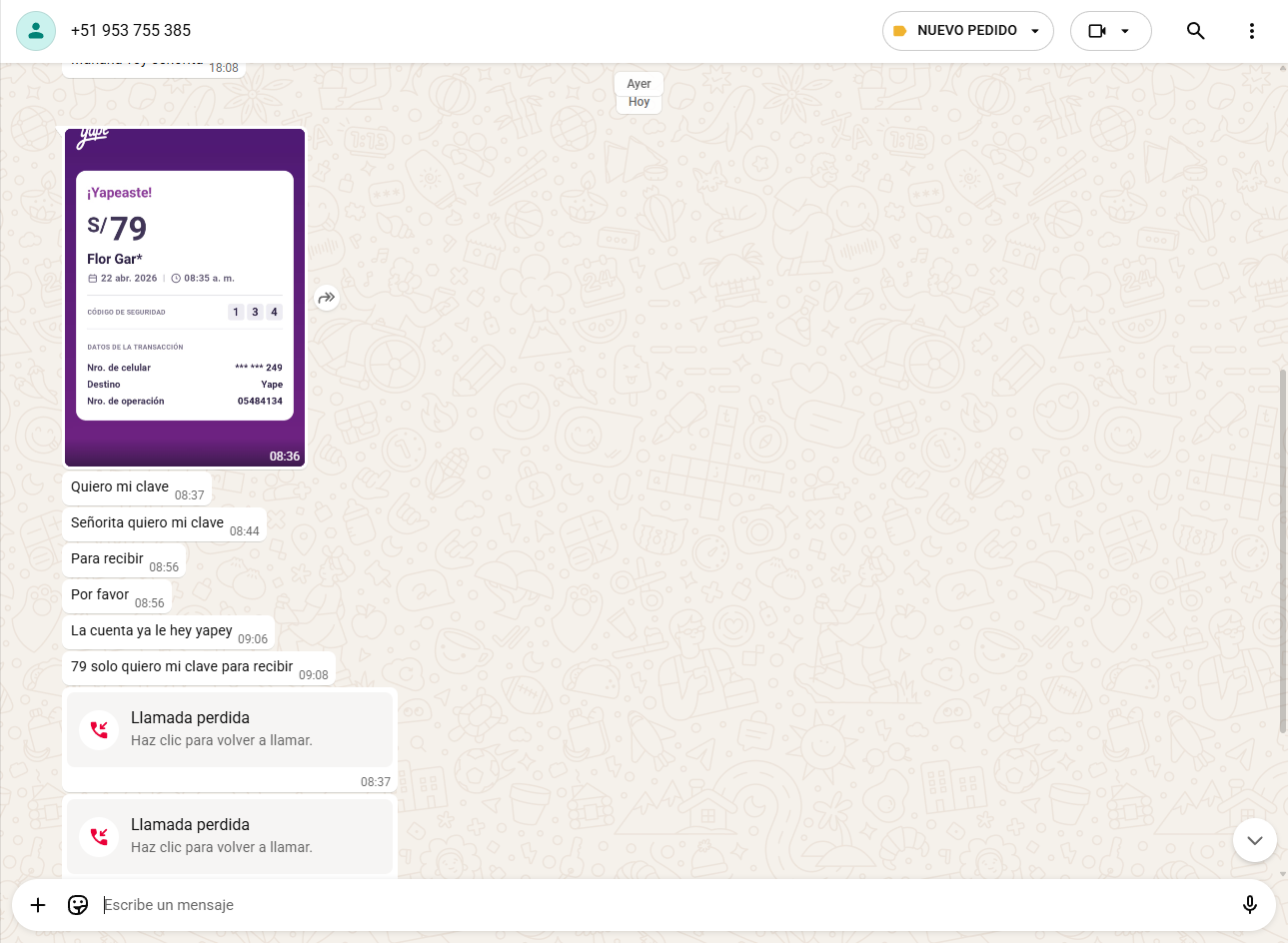Open search in conversation
This screenshot has height=943, width=1288.
1195,31
